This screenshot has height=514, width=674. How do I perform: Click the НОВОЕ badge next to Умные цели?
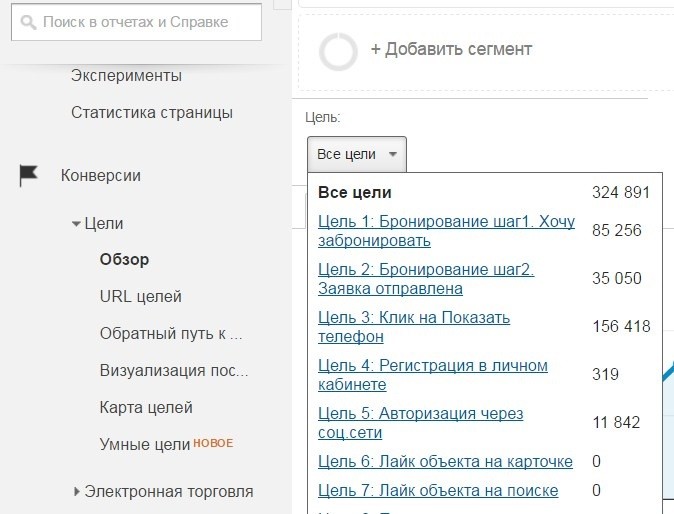pos(213,443)
